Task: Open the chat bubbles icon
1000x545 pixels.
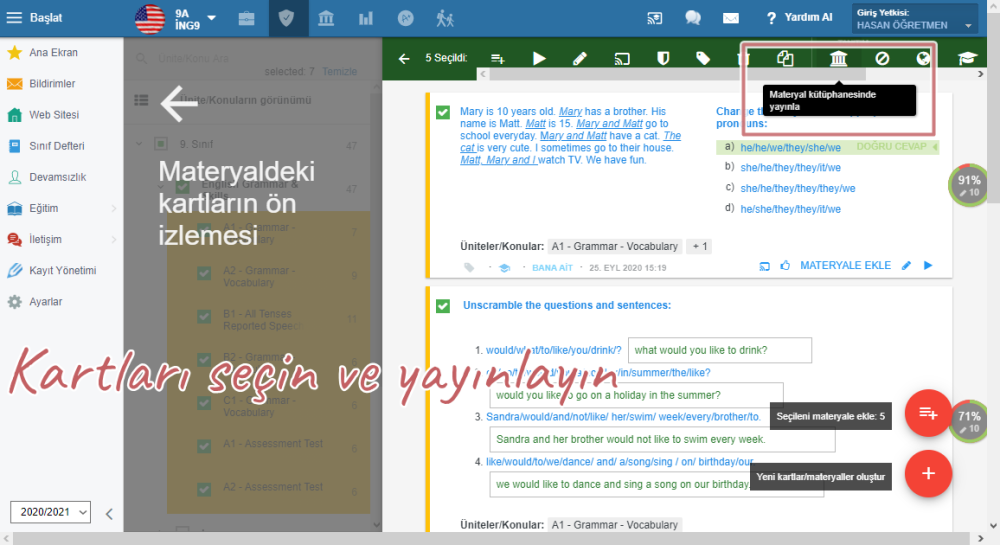Action: coord(693,18)
